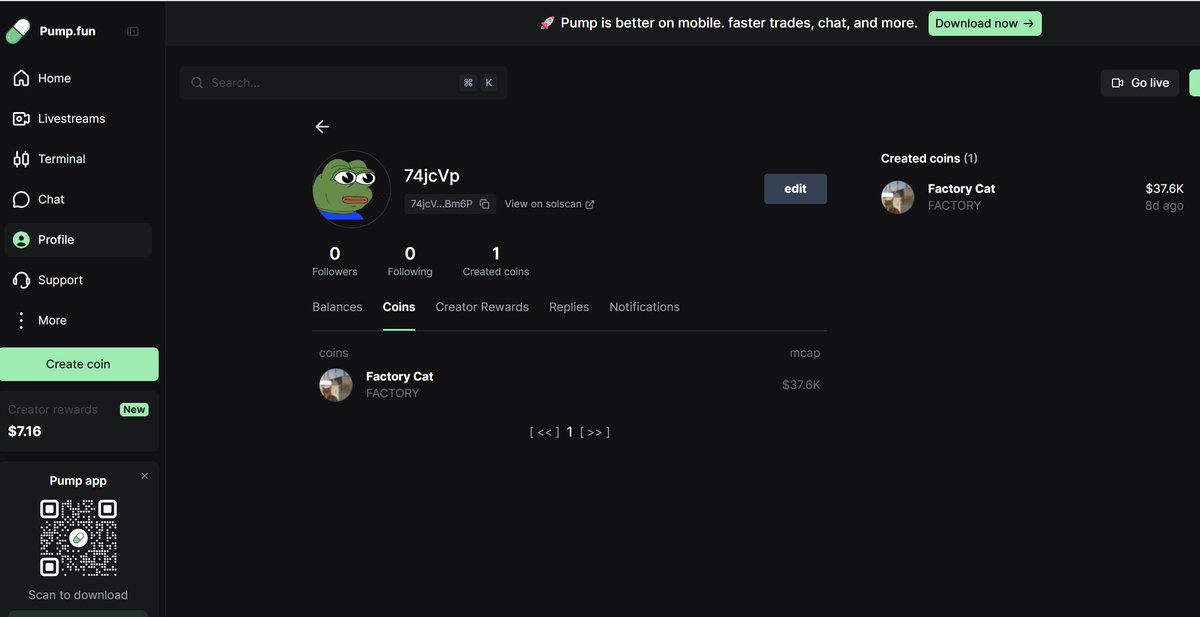Click the $37.6K mcap in coins list
Viewport: 1200px width, 617px height.
coord(801,385)
